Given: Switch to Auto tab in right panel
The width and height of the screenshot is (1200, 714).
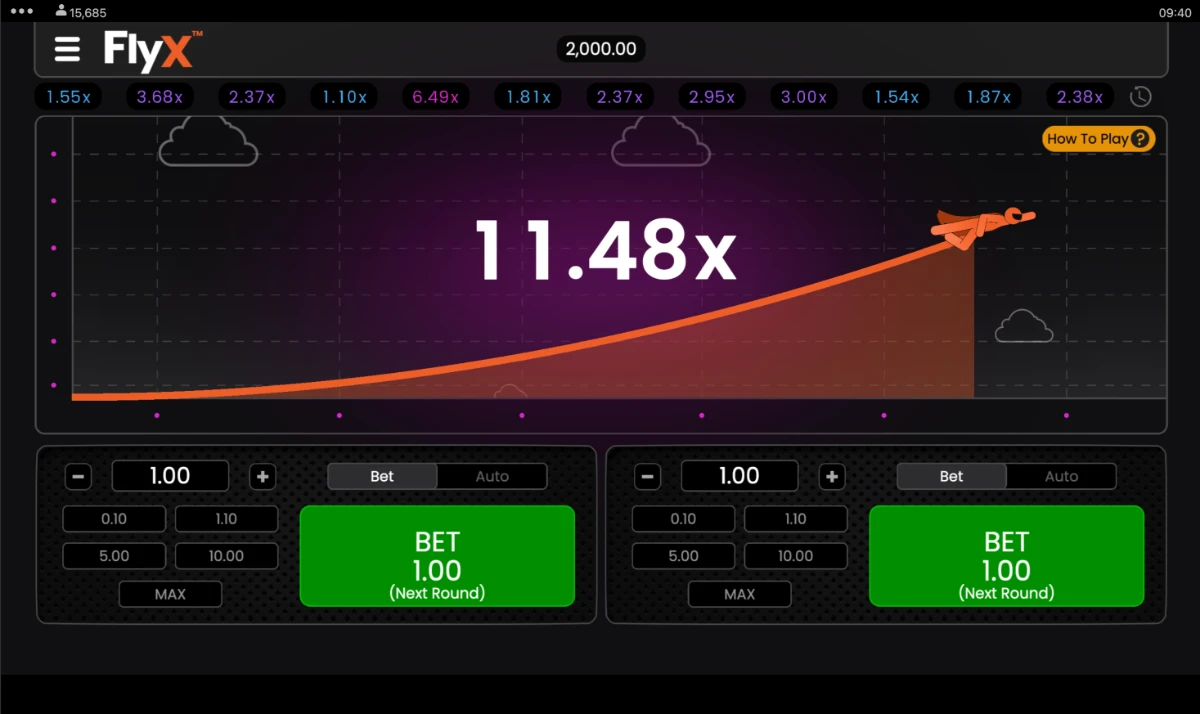Looking at the screenshot, I should 1062,477.
